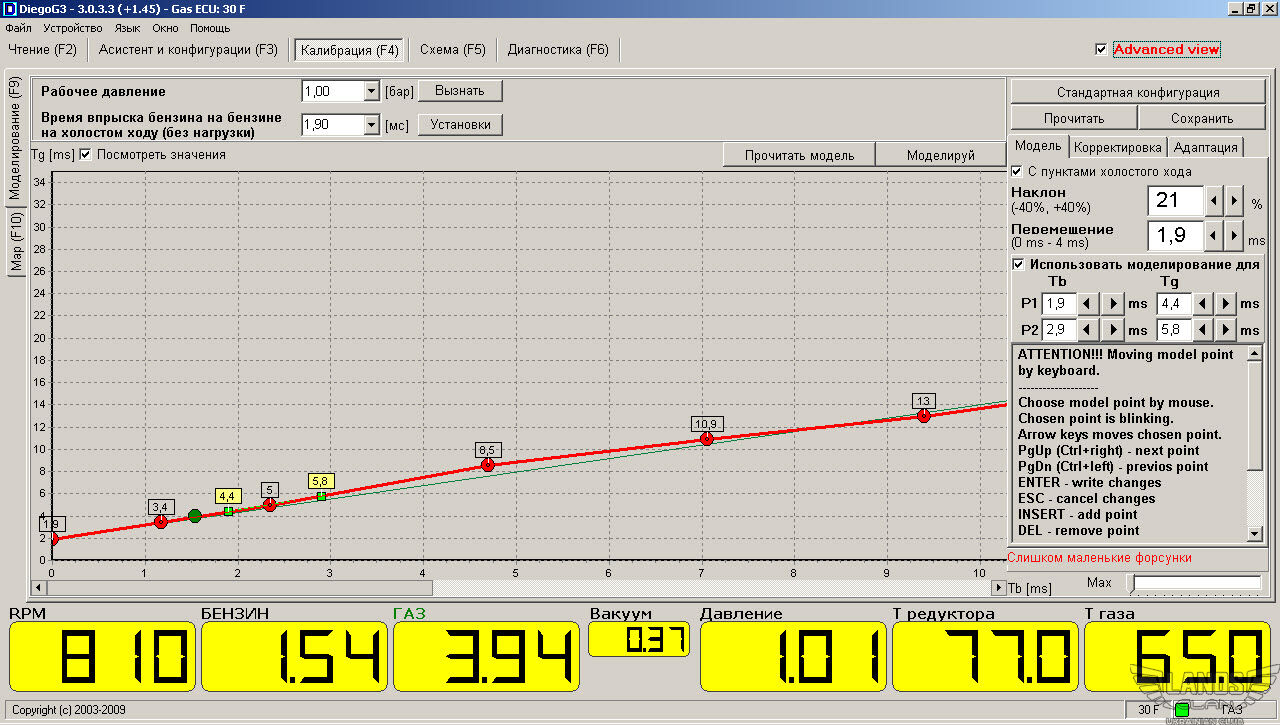Increase P1 Tg value with right arrow
Viewport: 1280px width, 725px height.
1226,303
